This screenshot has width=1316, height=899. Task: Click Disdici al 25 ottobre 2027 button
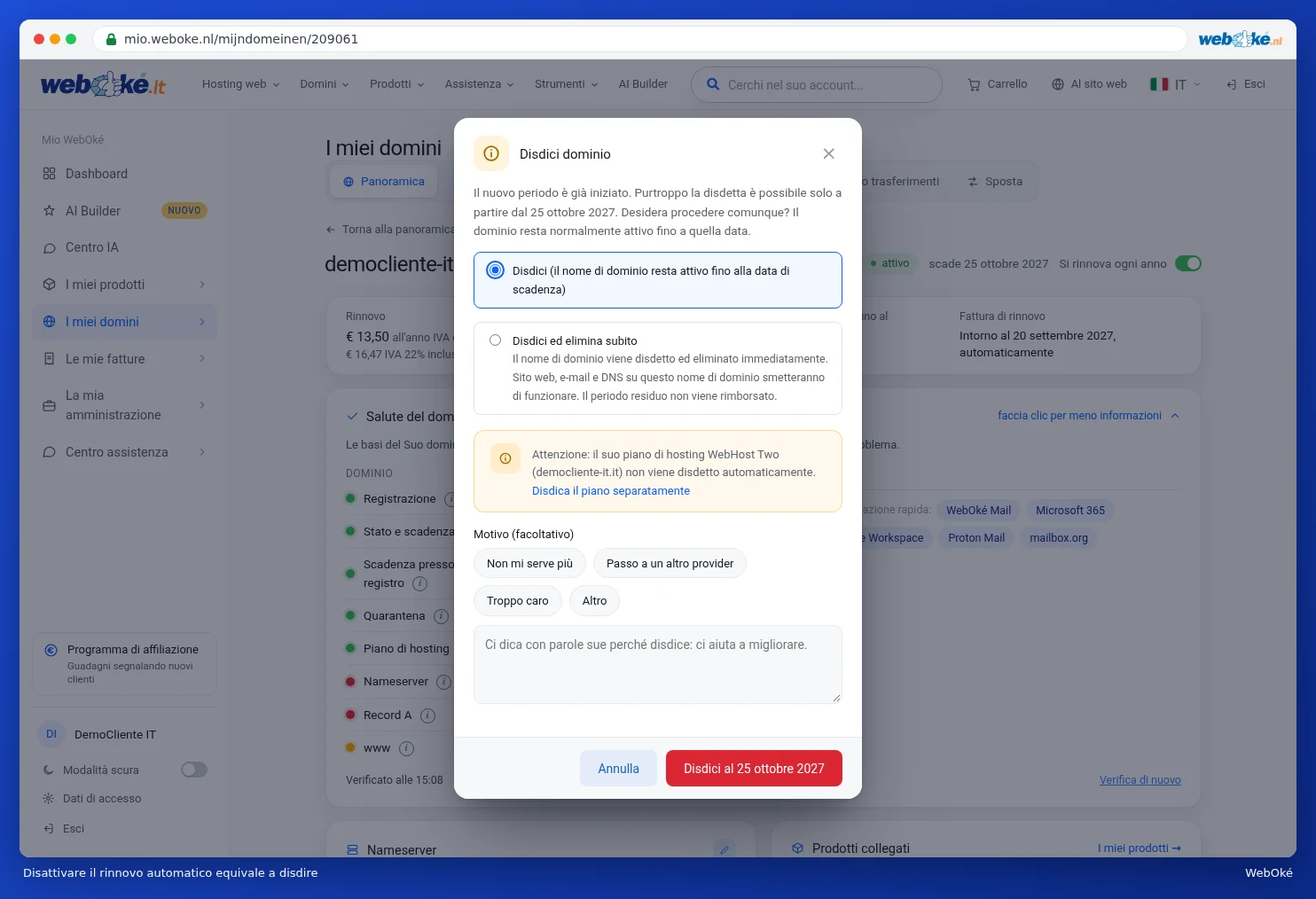pos(754,769)
